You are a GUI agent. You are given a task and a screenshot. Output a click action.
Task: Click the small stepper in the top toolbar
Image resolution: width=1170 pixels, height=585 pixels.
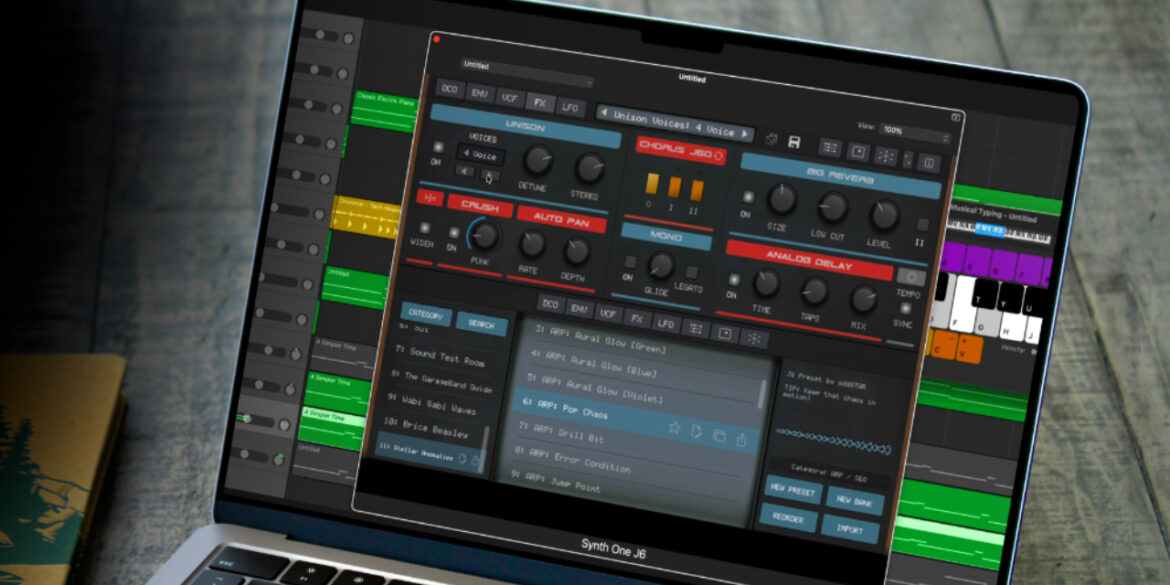tap(907, 160)
